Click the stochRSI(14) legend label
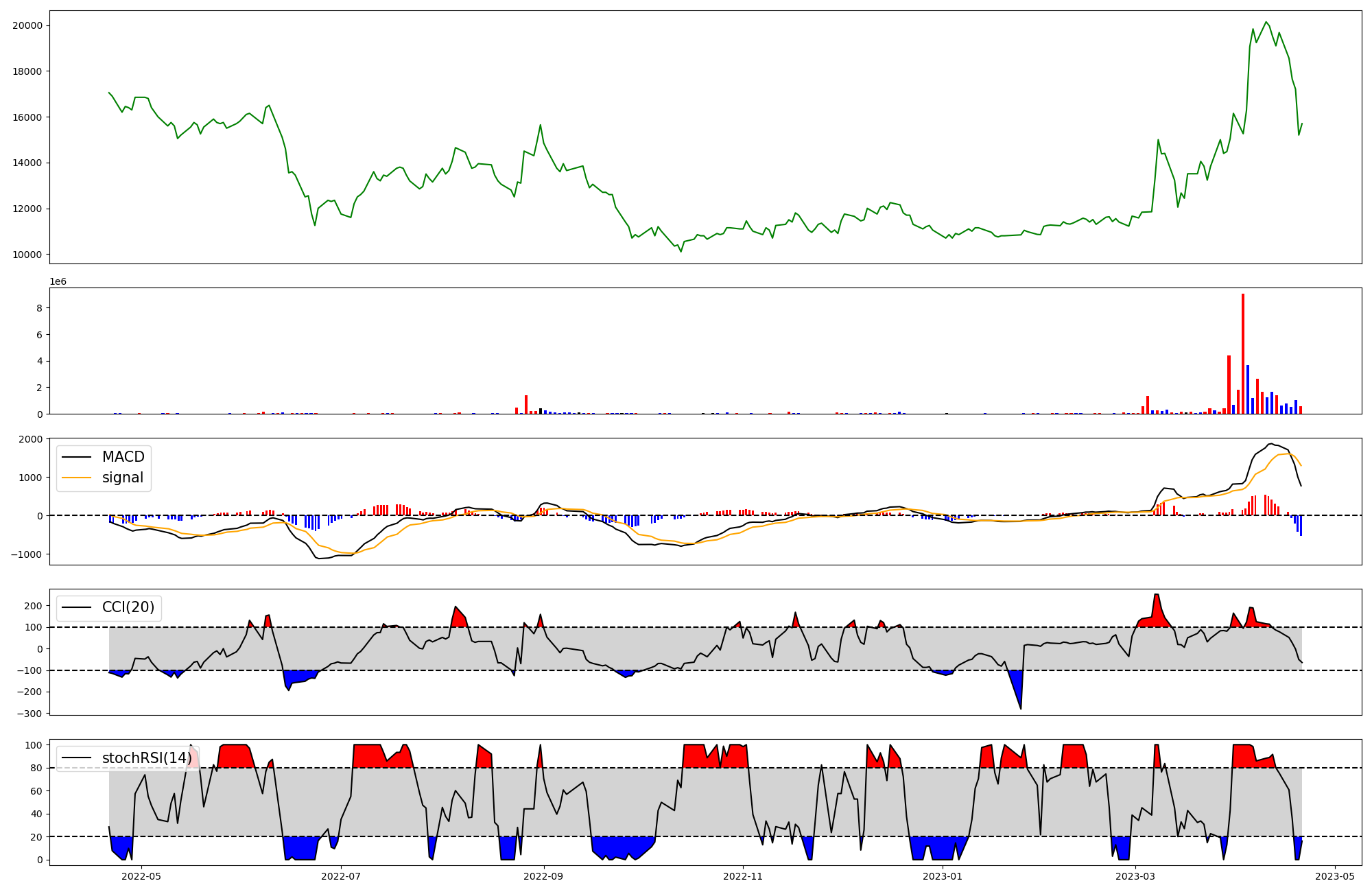Screen dimensions: 1372x892 click(x=146, y=758)
